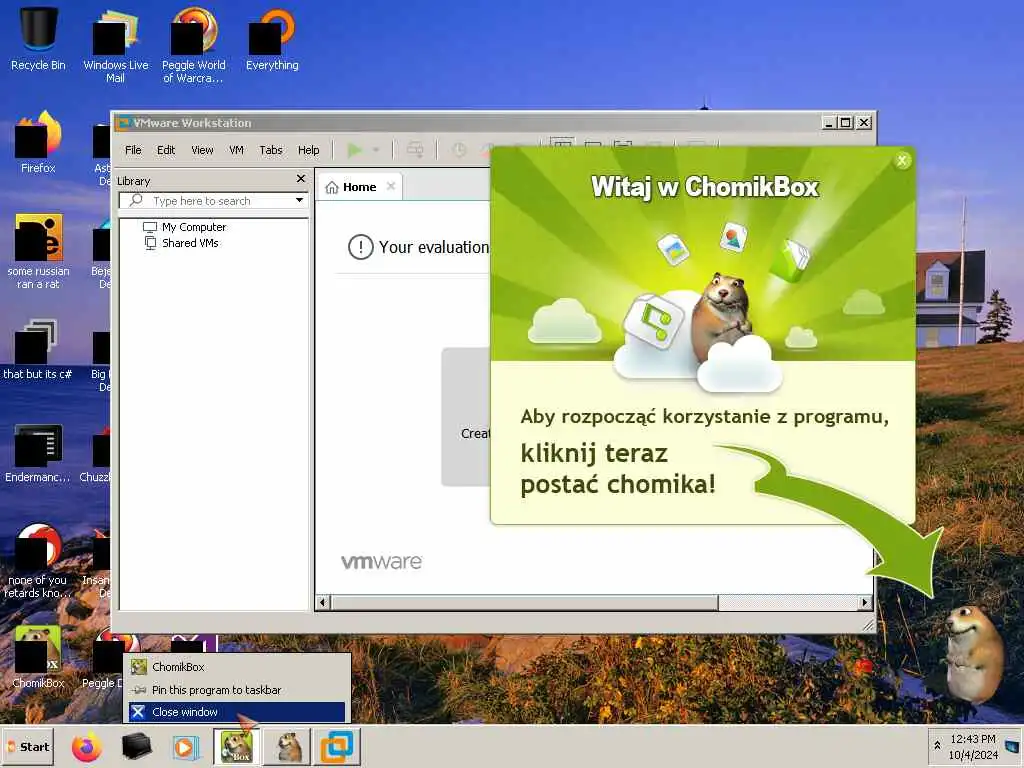Viewport: 1024px width, 768px height.
Task: Click the network tray icon
Action: [x=1012, y=746]
